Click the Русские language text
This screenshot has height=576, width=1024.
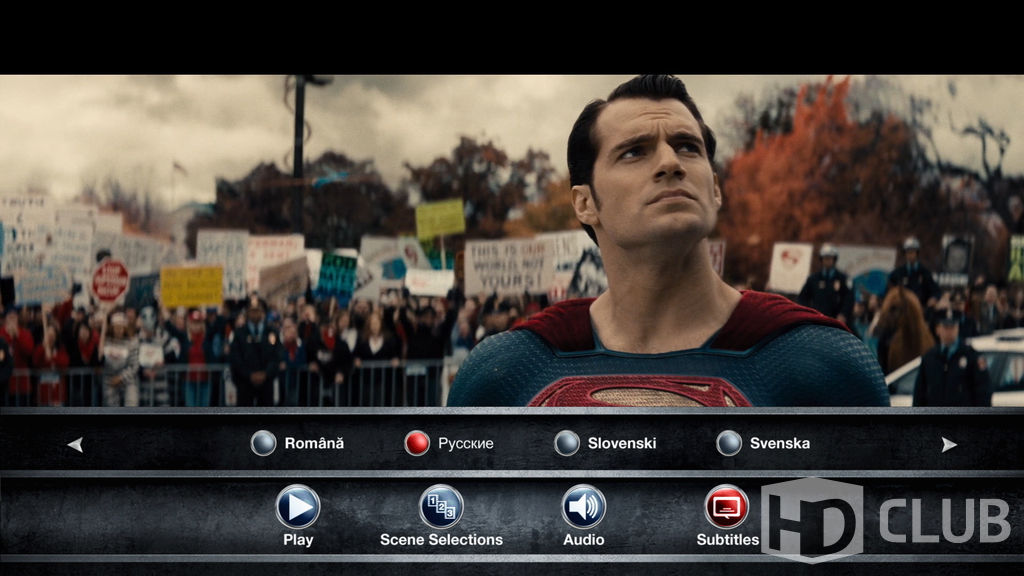click(x=466, y=444)
